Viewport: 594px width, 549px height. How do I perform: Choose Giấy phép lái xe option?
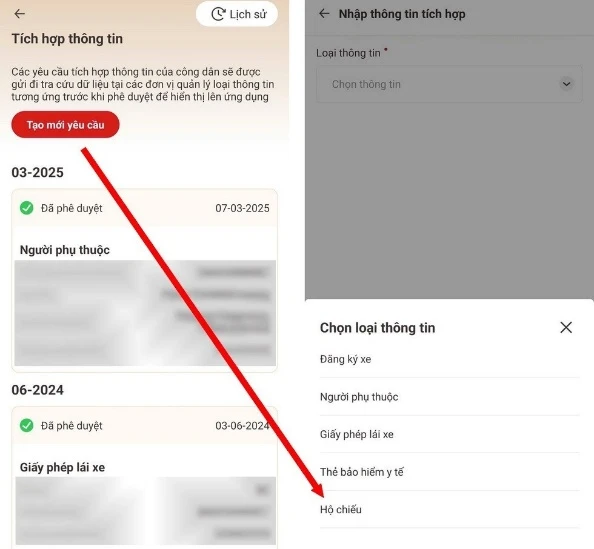[x=450, y=434]
